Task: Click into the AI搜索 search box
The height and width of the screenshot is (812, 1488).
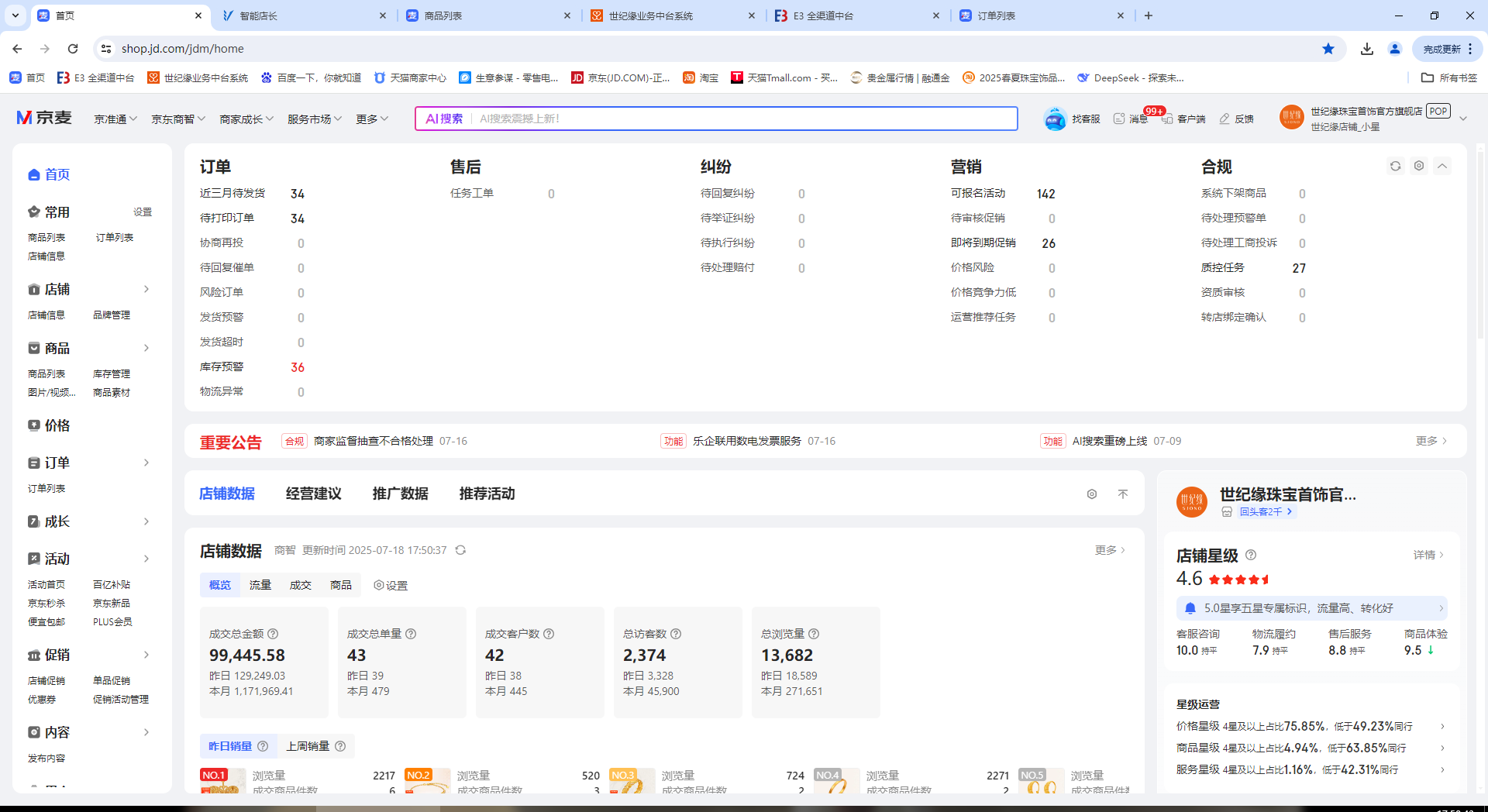Action: tap(744, 119)
